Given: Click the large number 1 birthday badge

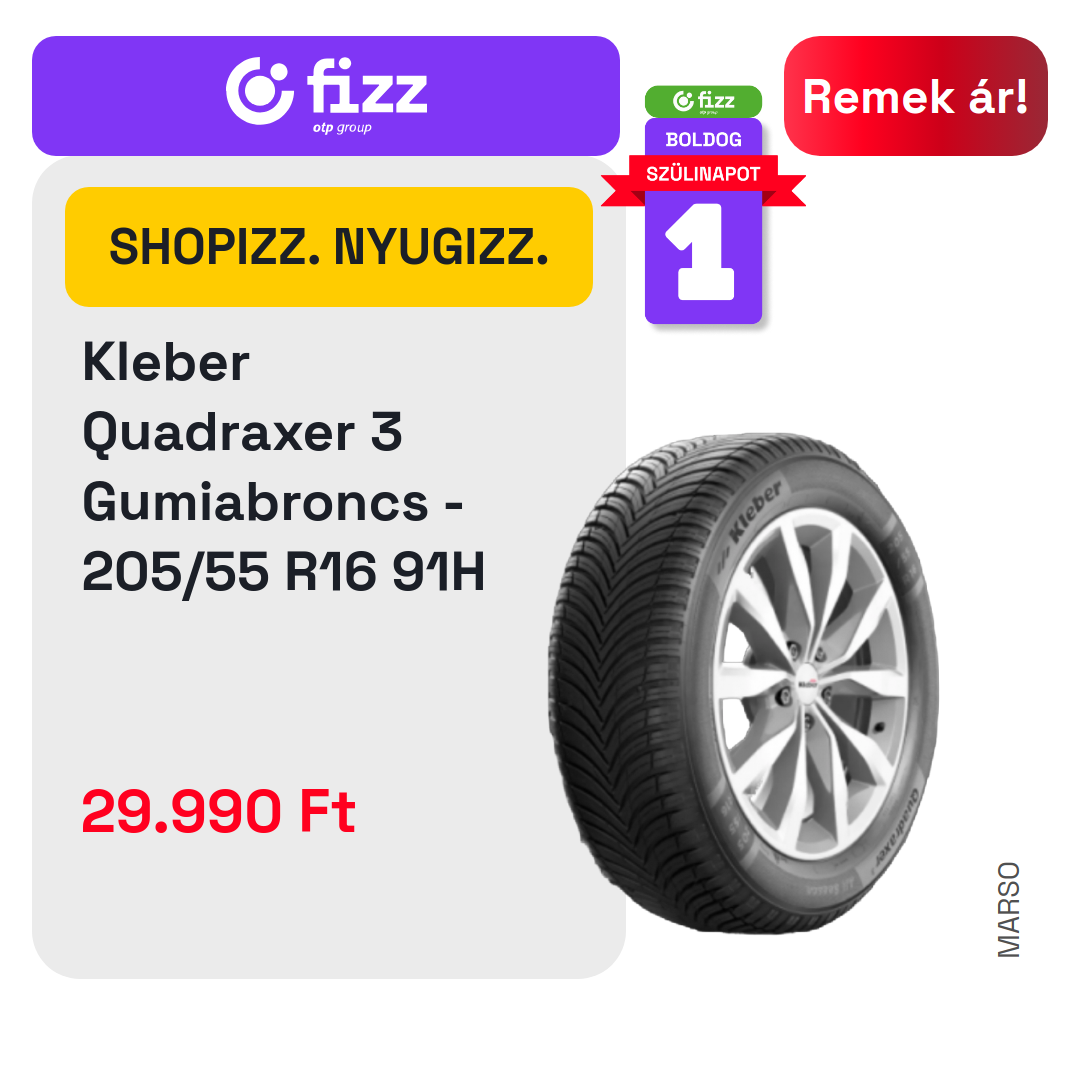Looking at the screenshot, I should click(x=703, y=252).
